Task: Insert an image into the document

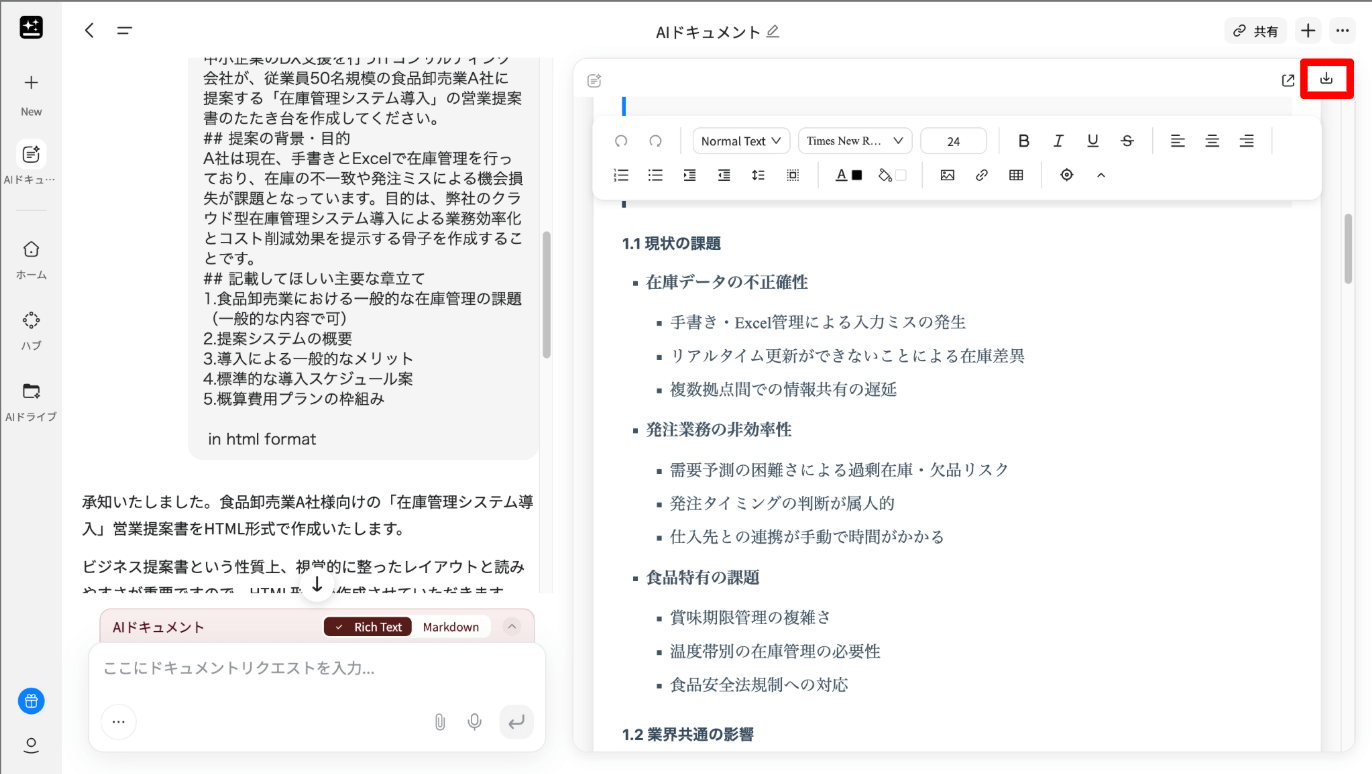Action: (x=947, y=175)
